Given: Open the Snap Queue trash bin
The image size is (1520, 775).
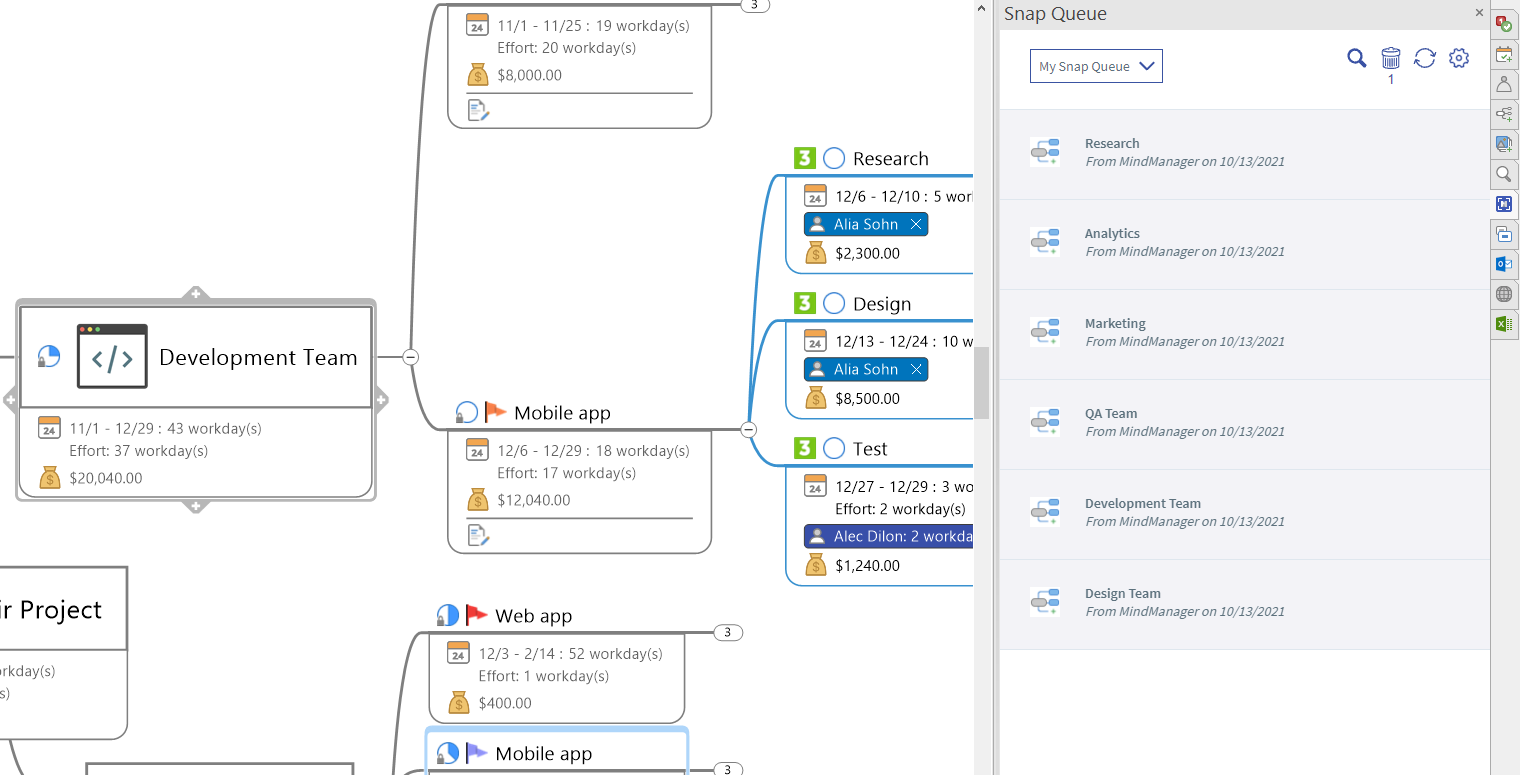Looking at the screenshot, I should click(1391, 58).
